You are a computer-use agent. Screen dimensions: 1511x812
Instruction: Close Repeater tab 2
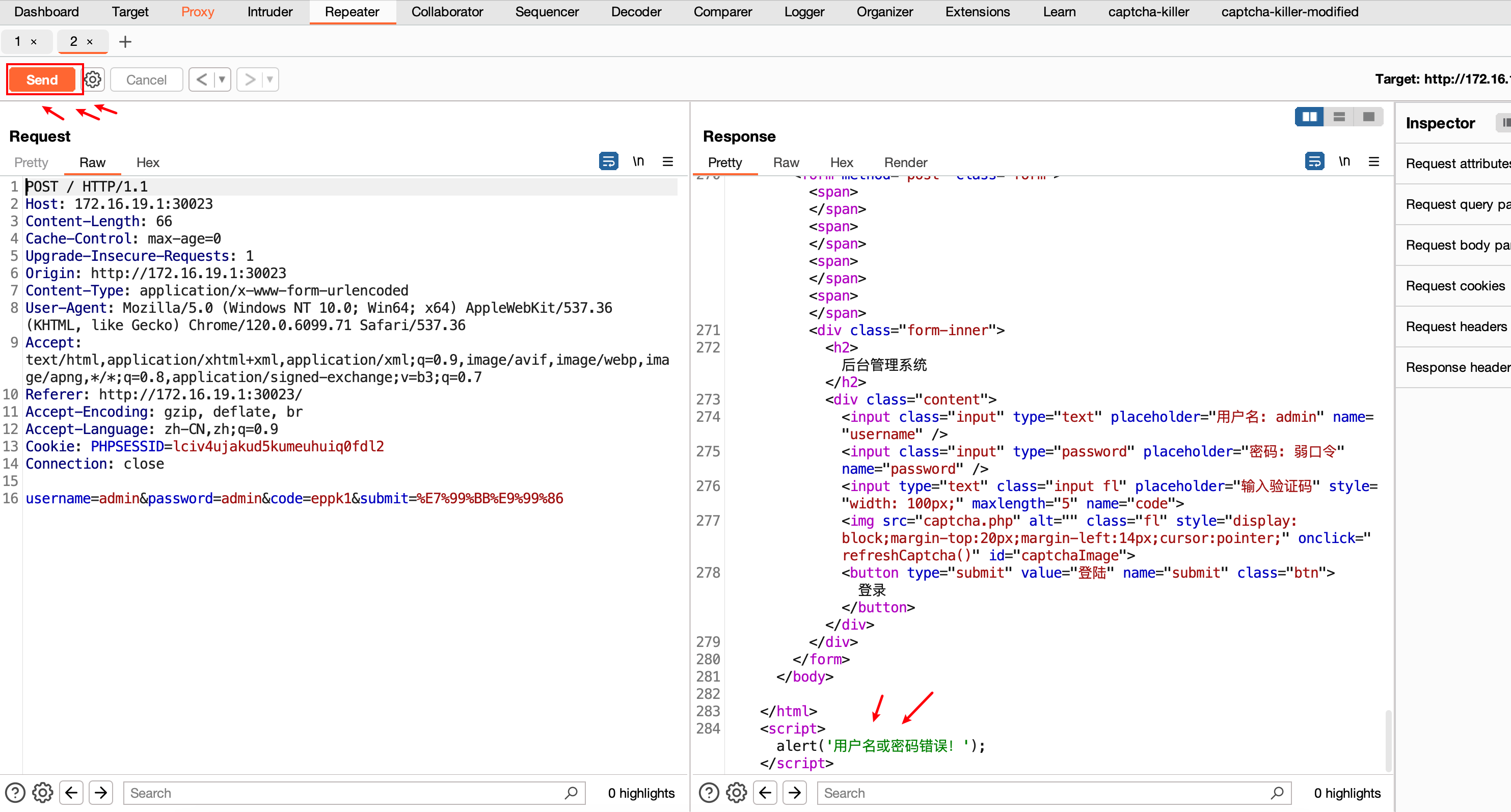(x=90, y=42)
